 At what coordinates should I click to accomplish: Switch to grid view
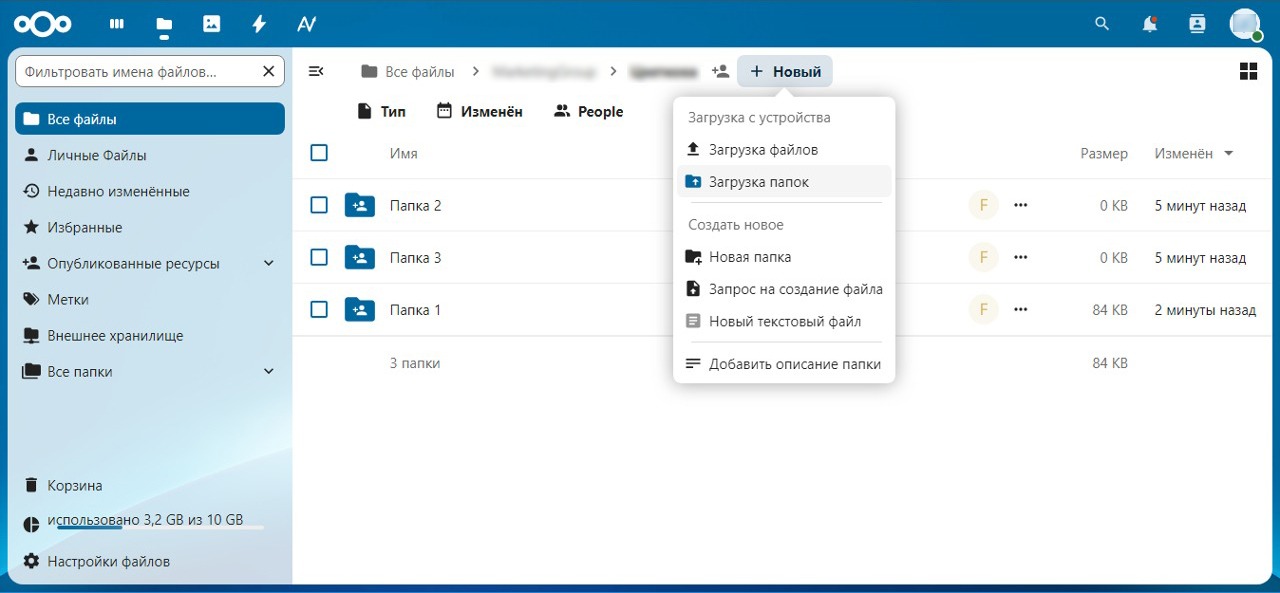click(1248, 71)
